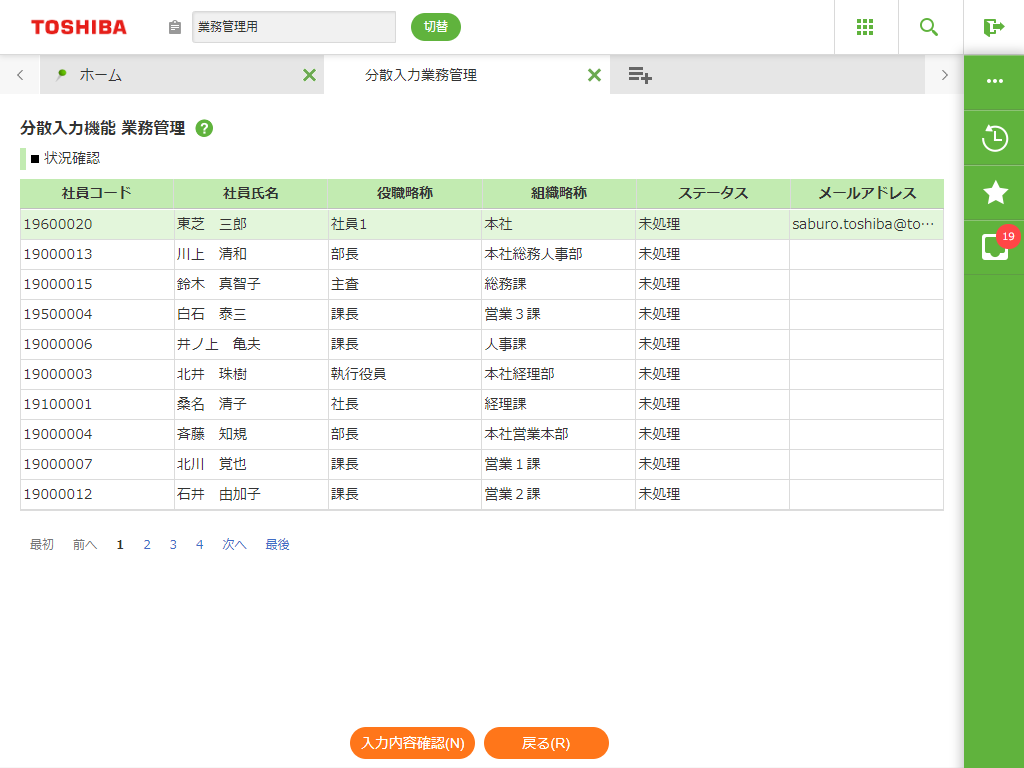Close the ホーム tab

pos(309,75)
